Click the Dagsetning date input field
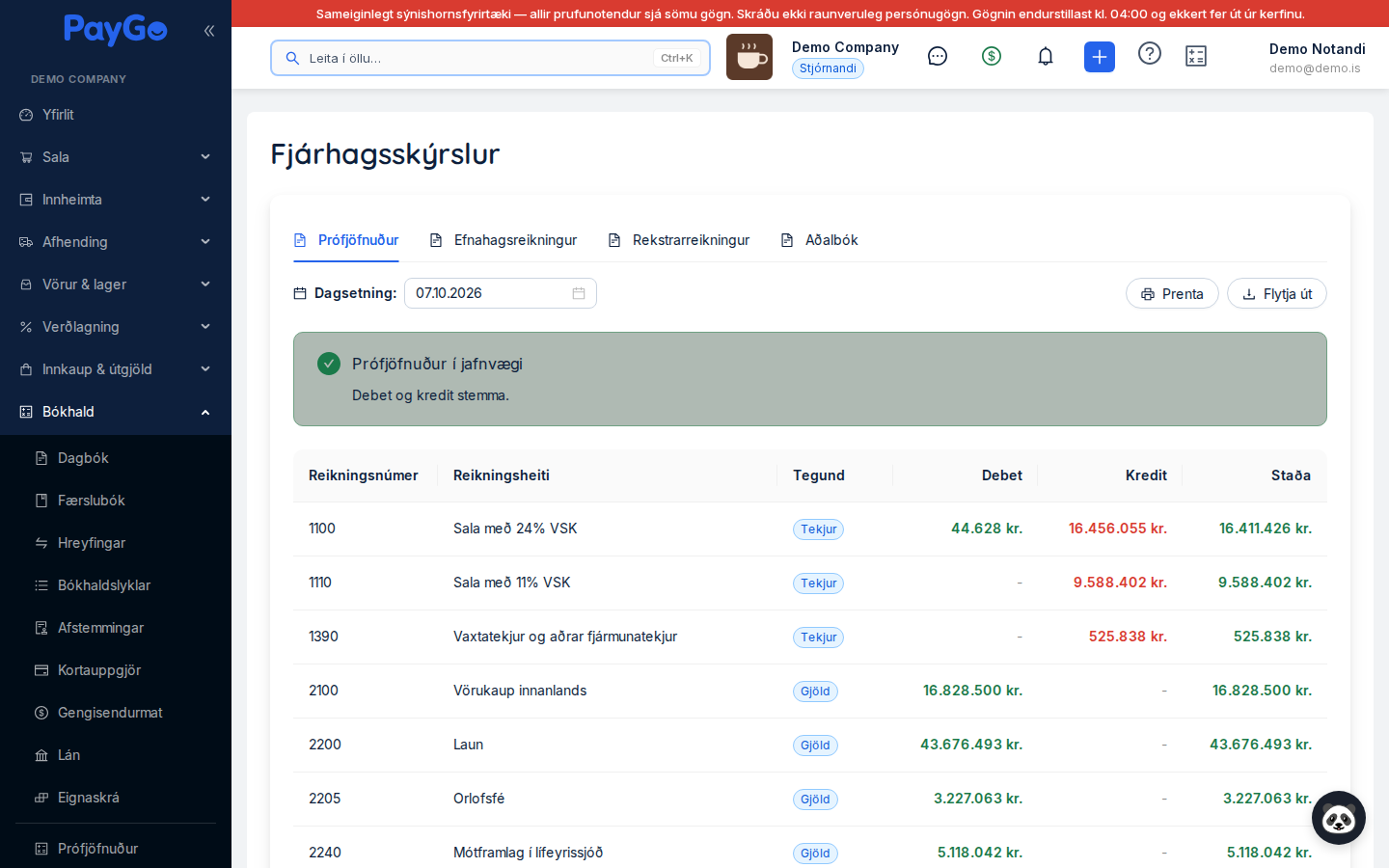This screenshot has width=1389, height=868. [501, 293]
